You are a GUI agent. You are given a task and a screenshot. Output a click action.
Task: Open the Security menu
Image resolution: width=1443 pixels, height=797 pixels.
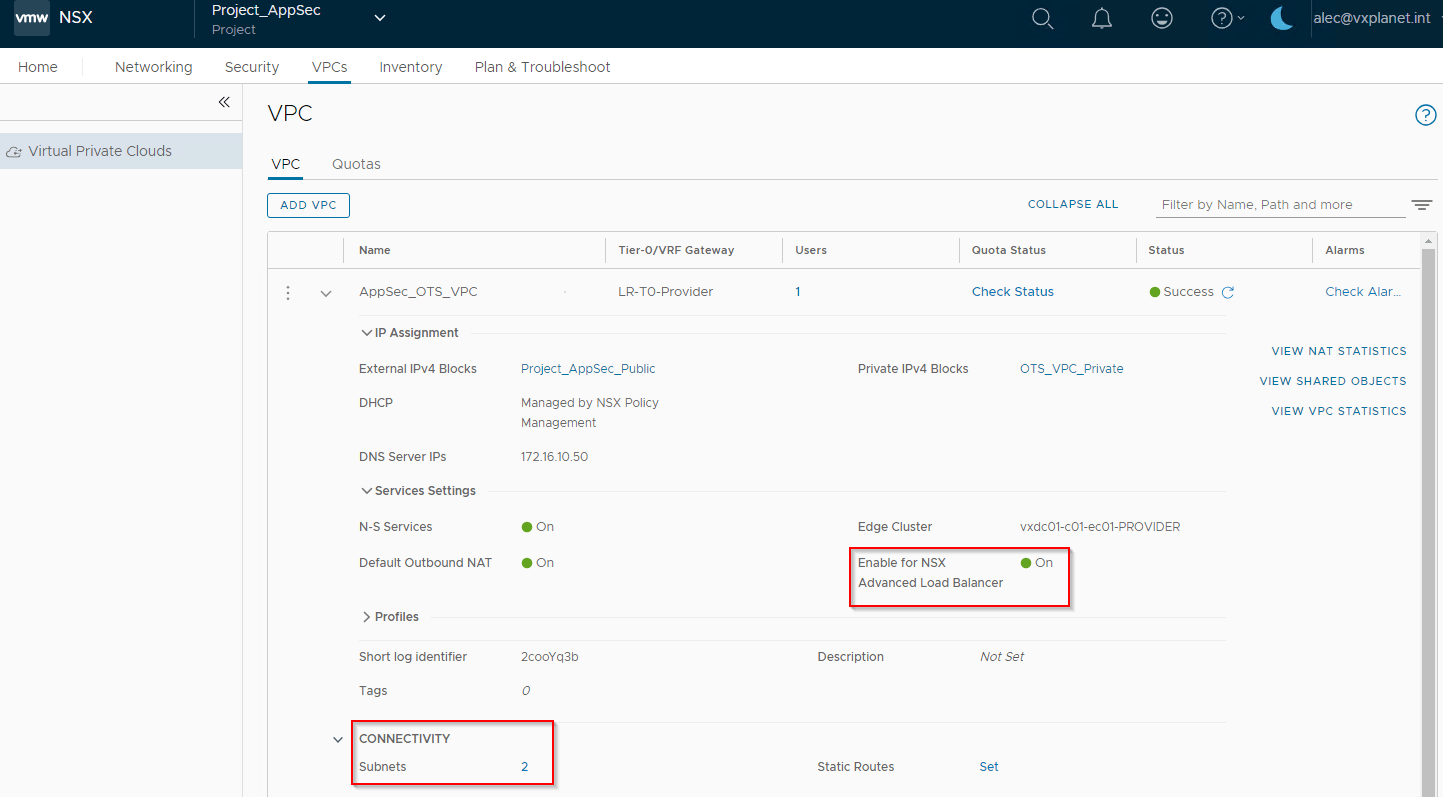pyautogui.click(x=252, y=67)
